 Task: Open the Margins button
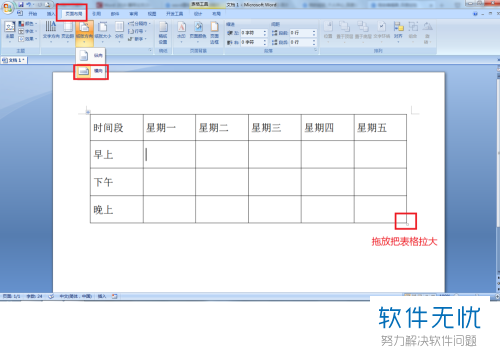[x=68, y=32]
